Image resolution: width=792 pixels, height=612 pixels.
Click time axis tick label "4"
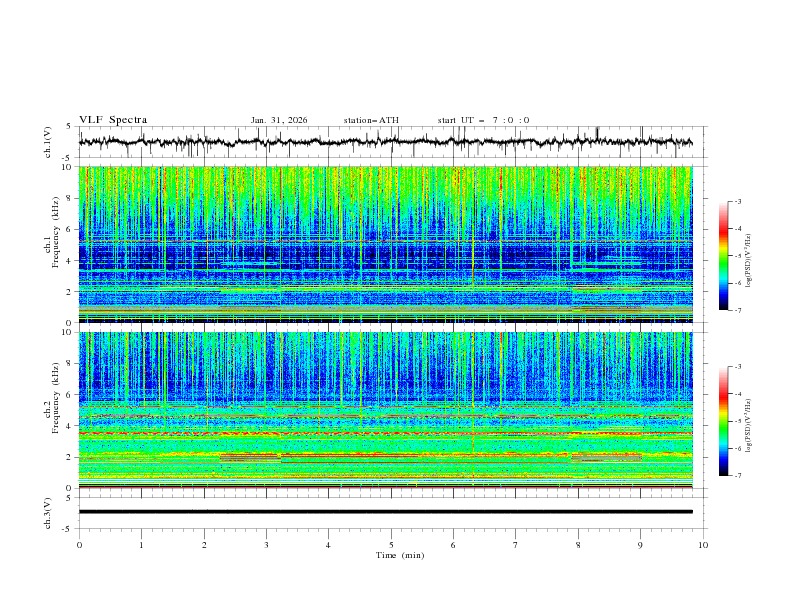pyautogui.click(x=328, y=545)
